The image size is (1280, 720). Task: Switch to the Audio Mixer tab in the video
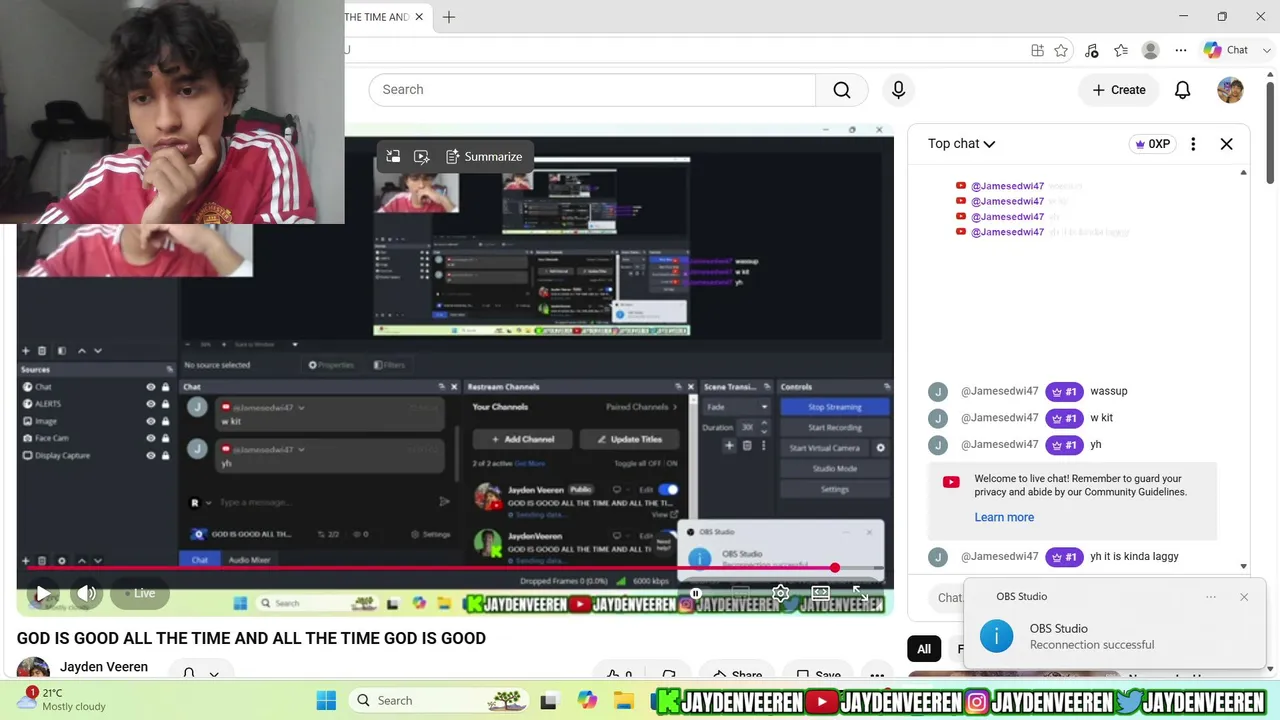click(x=249, y=560)
